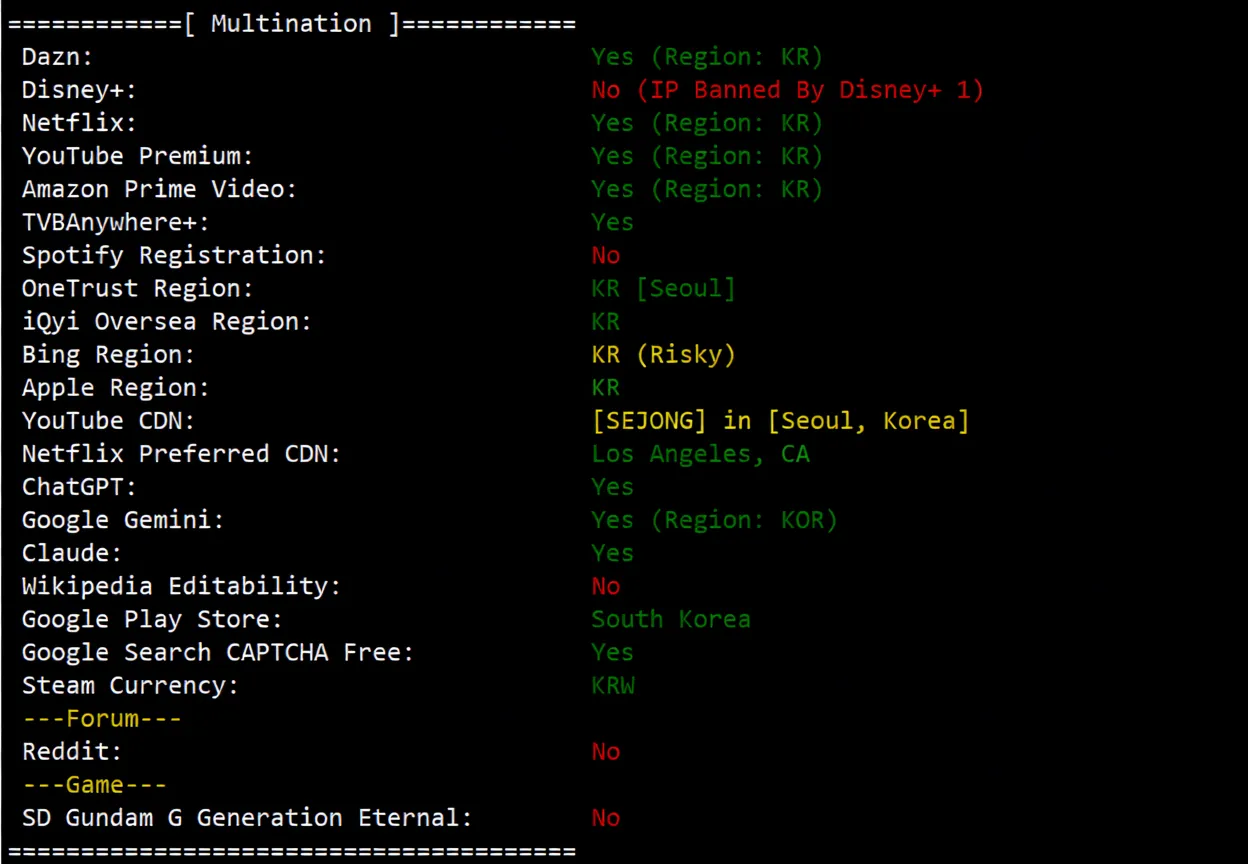Click the TVBAnywhere+ Yes result
The image size is (1248, 864).
[612, 222]
